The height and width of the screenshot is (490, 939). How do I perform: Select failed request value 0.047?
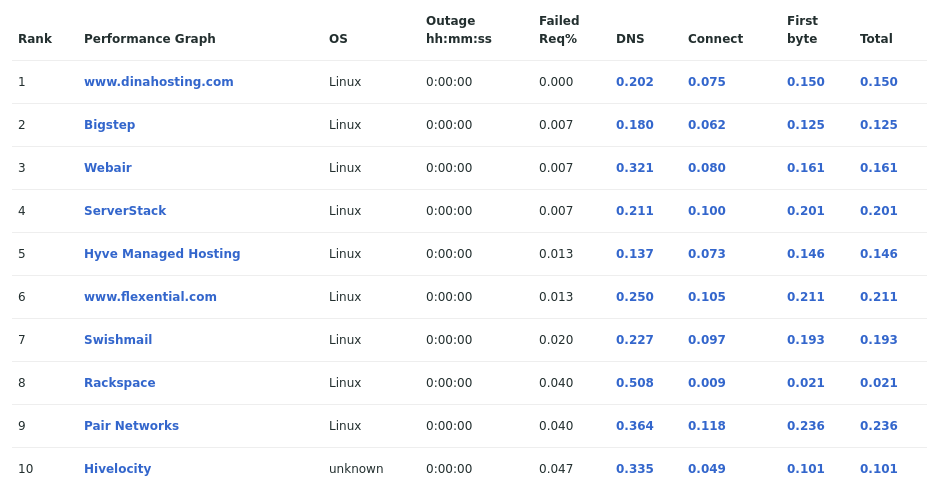[556, 469]
